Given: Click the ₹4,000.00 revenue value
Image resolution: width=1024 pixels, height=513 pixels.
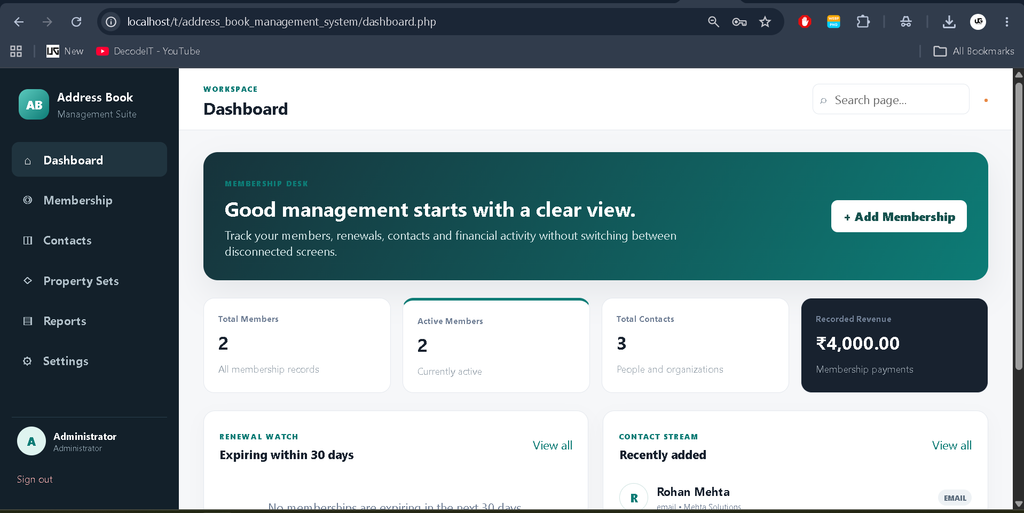Looking at the screenshot, I should [857, 343].
